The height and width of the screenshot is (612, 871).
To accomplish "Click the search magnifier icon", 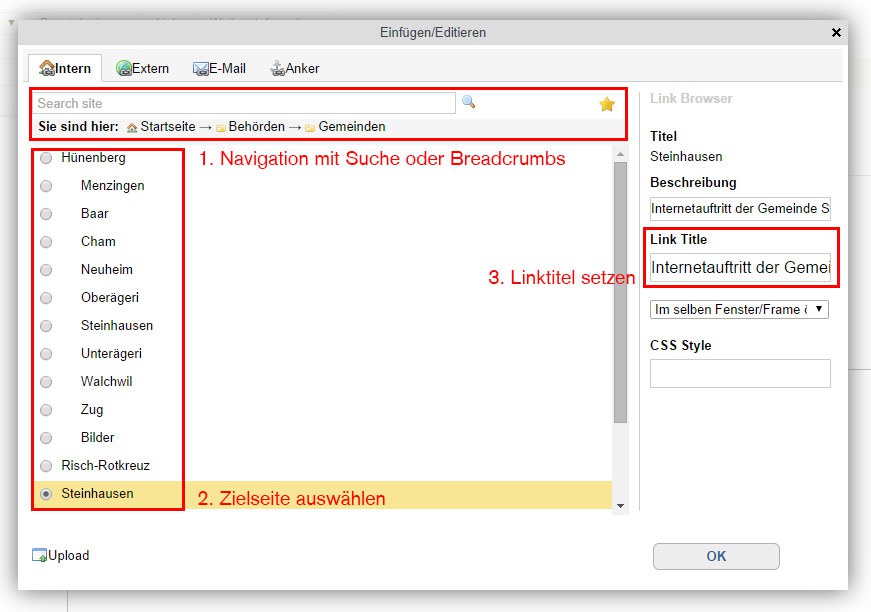I will (466, 102).
